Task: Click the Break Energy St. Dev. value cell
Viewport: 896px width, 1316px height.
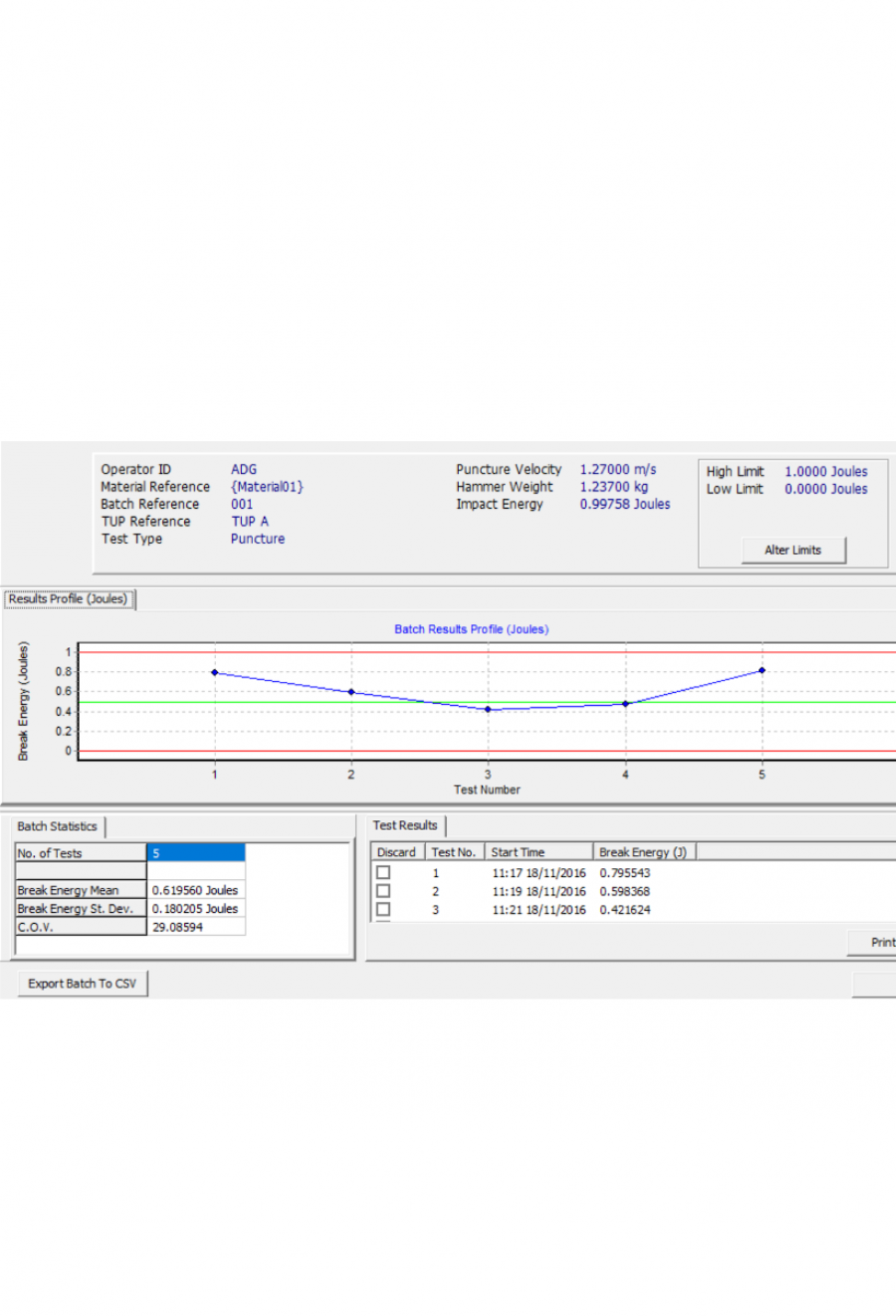Action: click(x=196, y=909)
